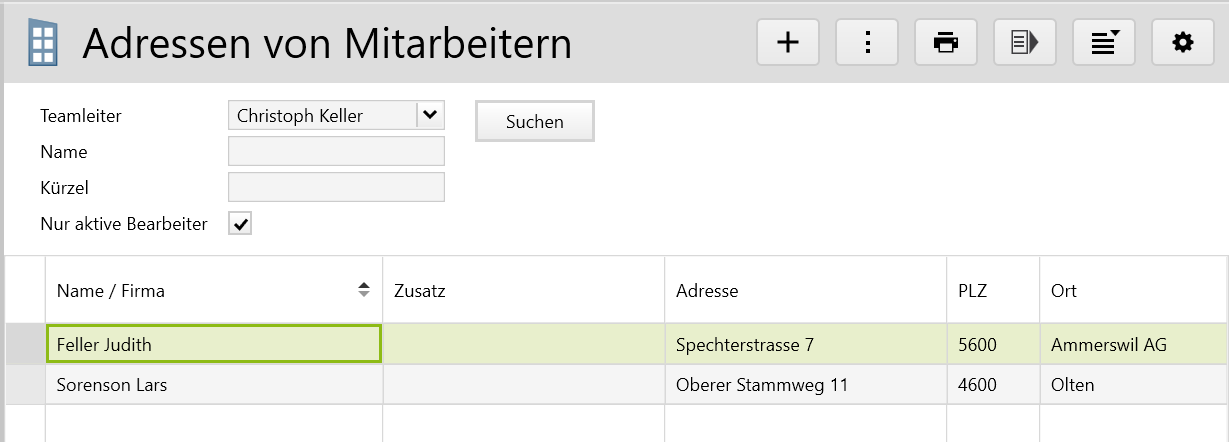Click the plus icon to add address
1230x442 pixels.
tap(788, 42)
